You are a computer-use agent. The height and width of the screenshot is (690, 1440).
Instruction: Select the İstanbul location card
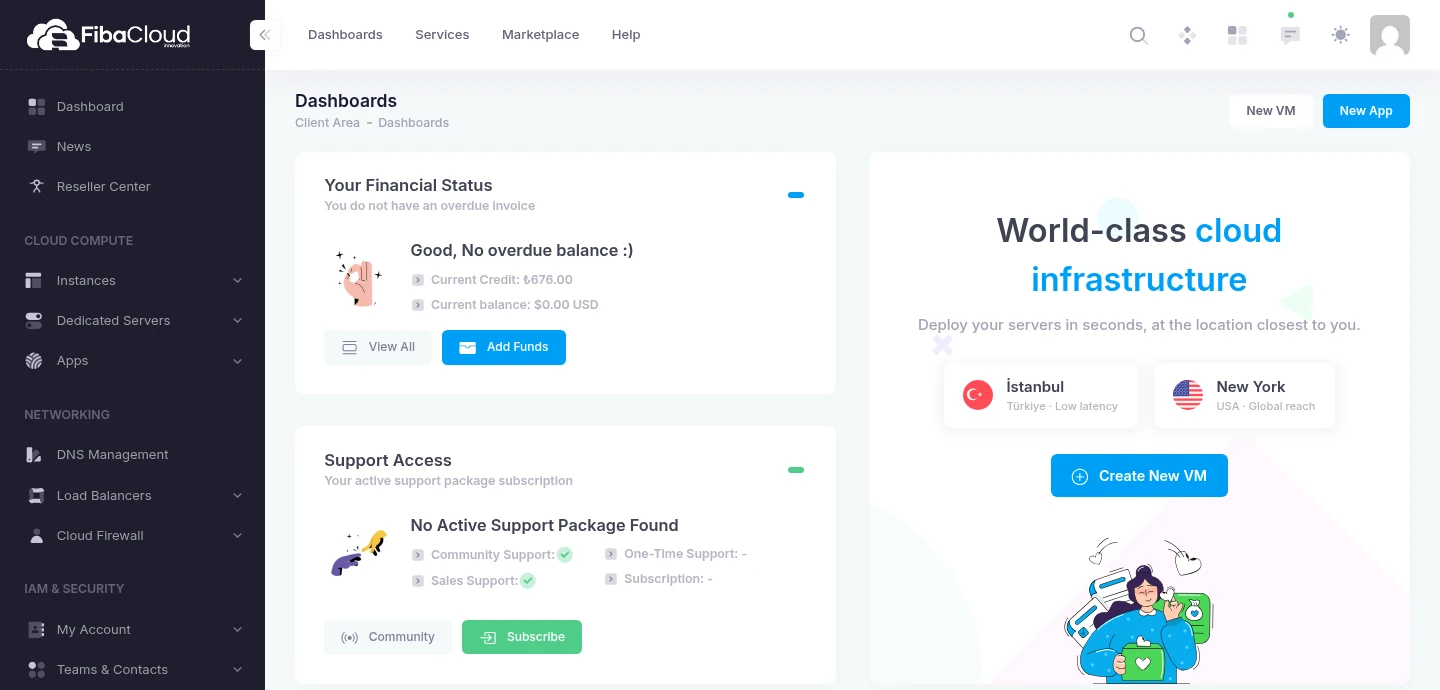point(1041,396)
